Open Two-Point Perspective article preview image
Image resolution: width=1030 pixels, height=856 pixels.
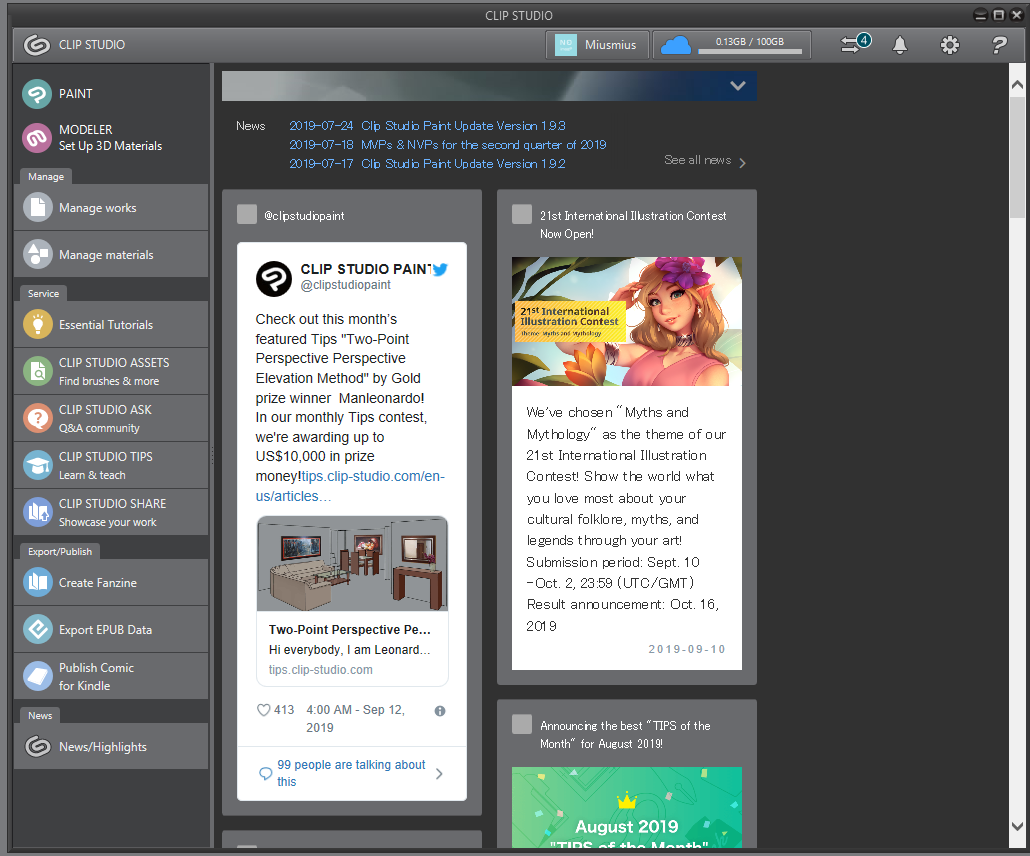352,564
